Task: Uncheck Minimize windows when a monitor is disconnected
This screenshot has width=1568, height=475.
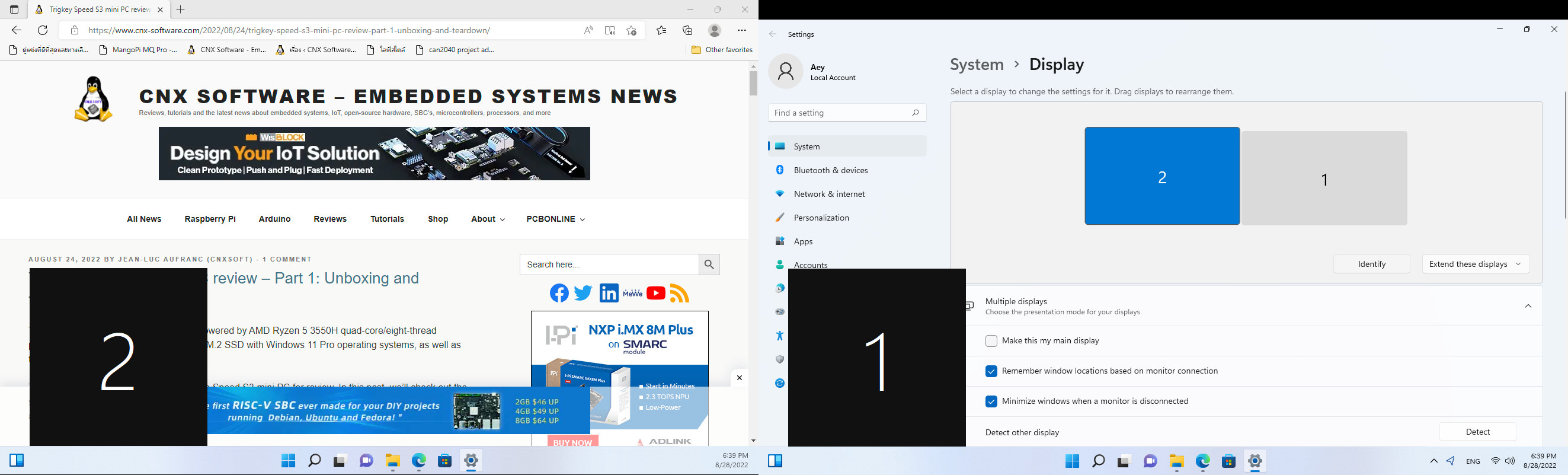Action: coord(991,401)
